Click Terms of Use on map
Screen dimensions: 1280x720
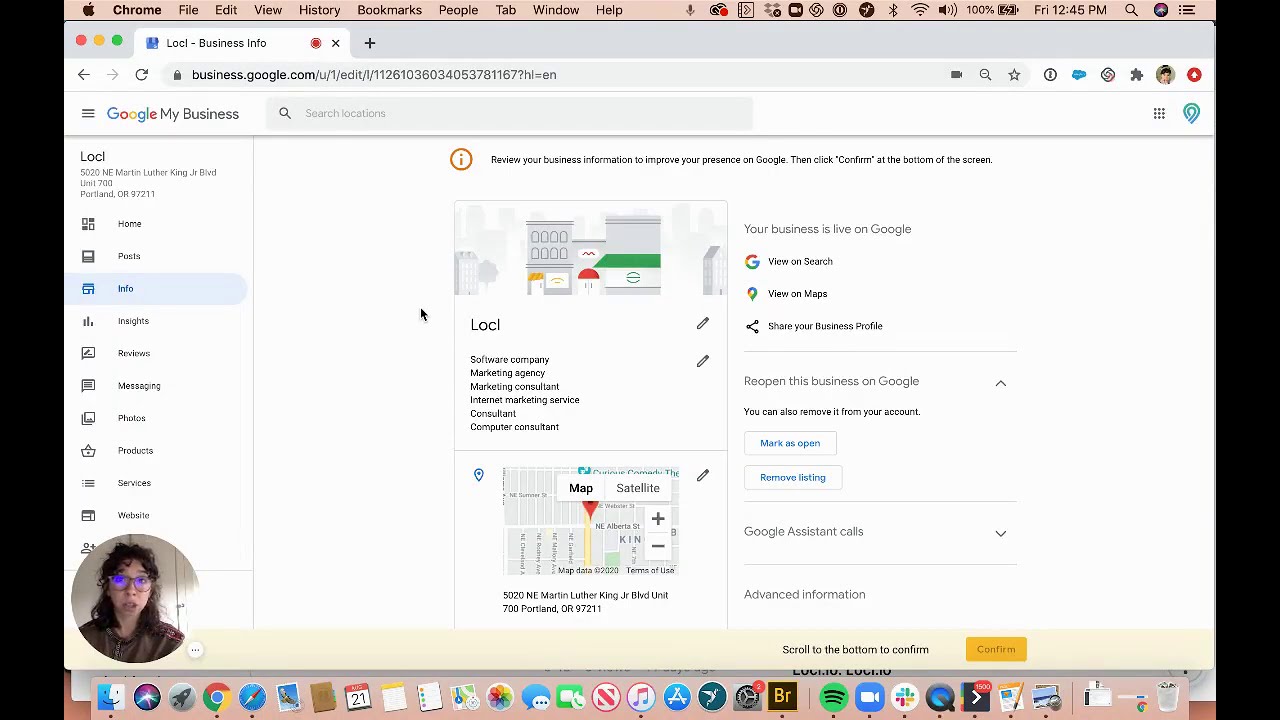tap(650, 570)
